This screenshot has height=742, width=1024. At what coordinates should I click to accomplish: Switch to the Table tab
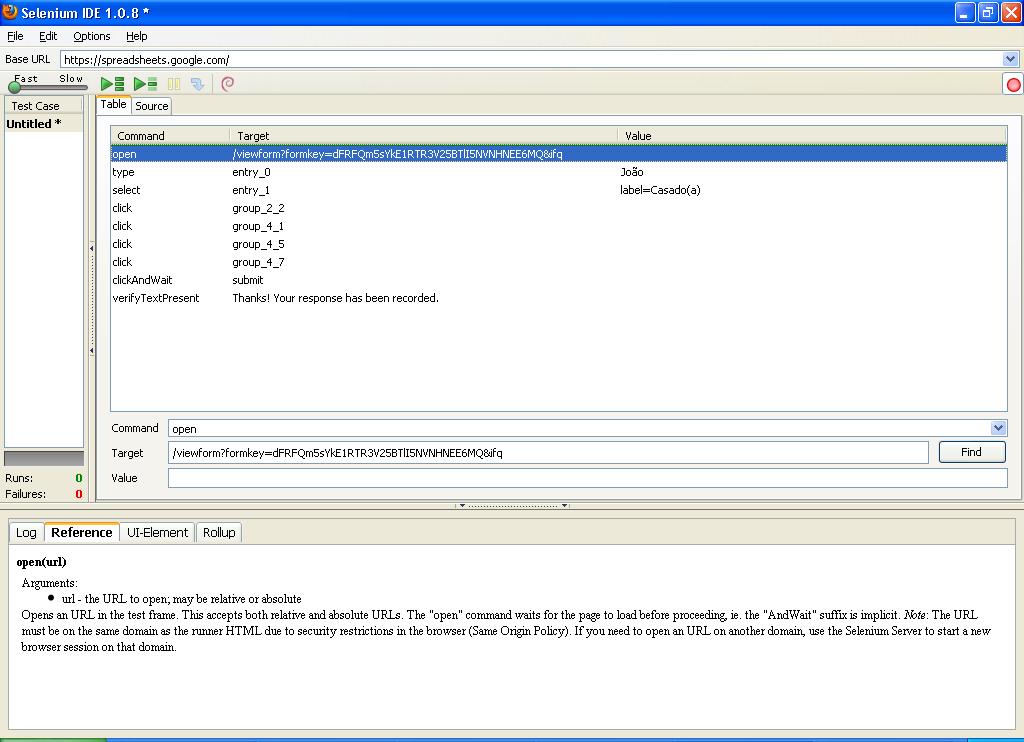[x=114, y=105]
